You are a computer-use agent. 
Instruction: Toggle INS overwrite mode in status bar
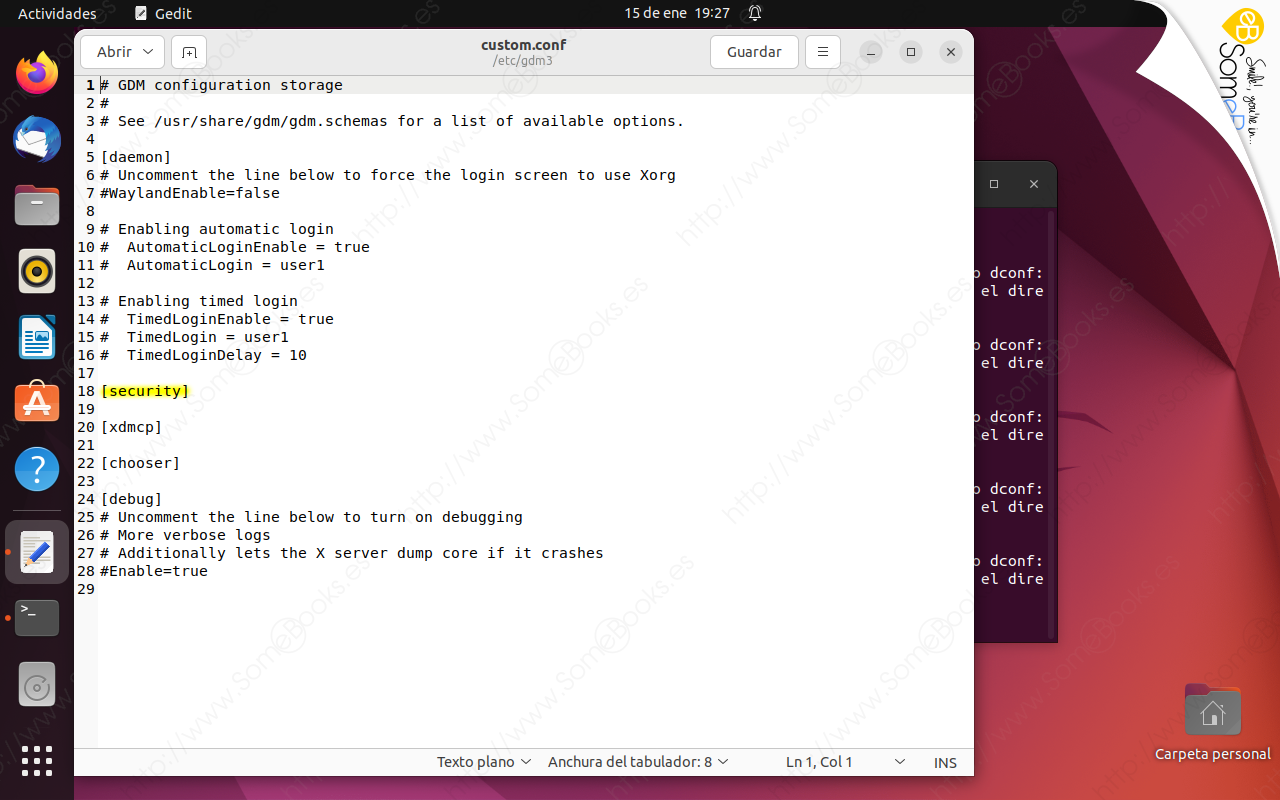tap(944, 762)
